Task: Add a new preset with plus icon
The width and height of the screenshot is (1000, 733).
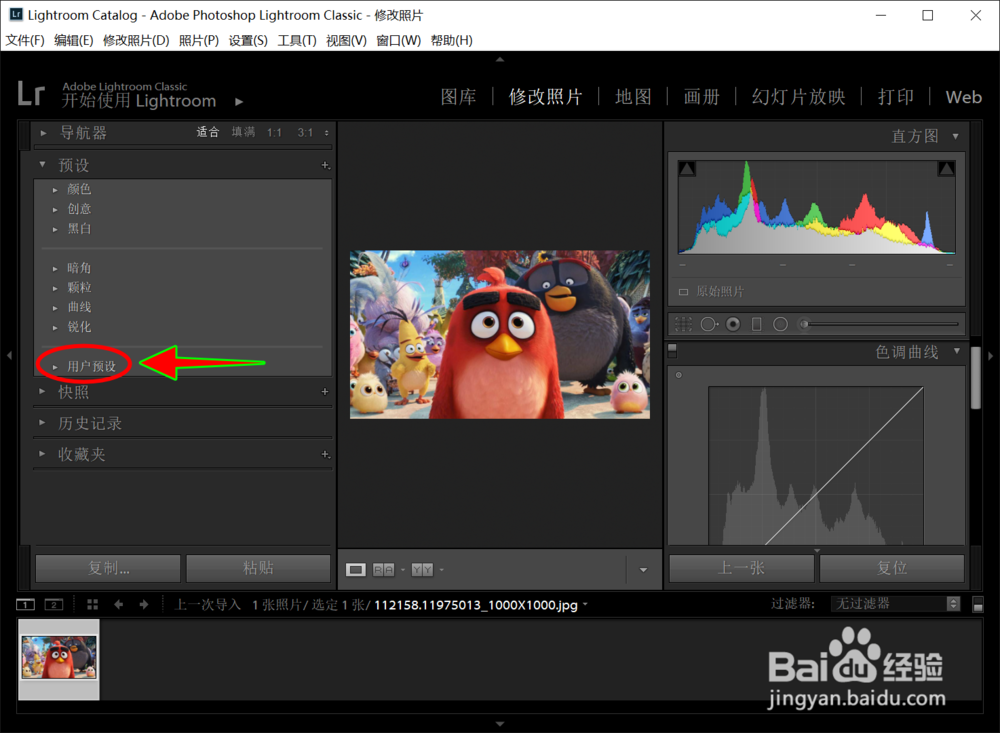Action: coord(325,165)
